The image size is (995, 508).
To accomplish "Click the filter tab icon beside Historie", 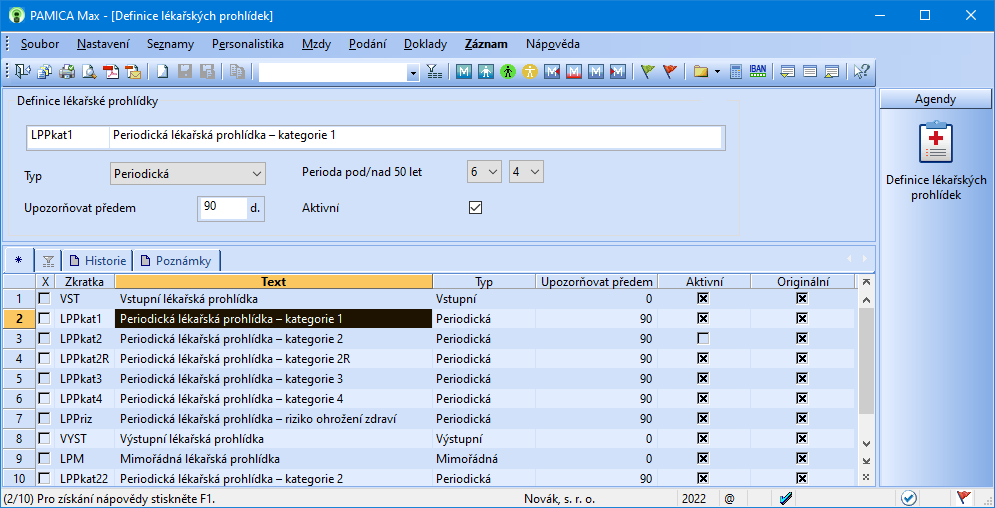I will point(48,260).
